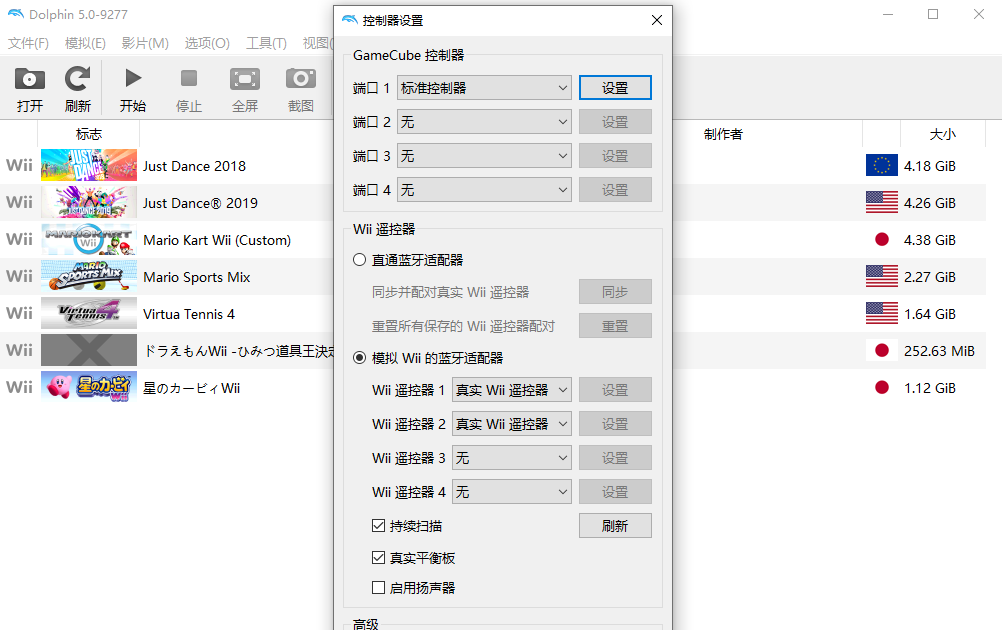Screen dimensions: 1002x630
Task: Click the US flag for Just Dance 2019
Action: (x=882, y=203)
